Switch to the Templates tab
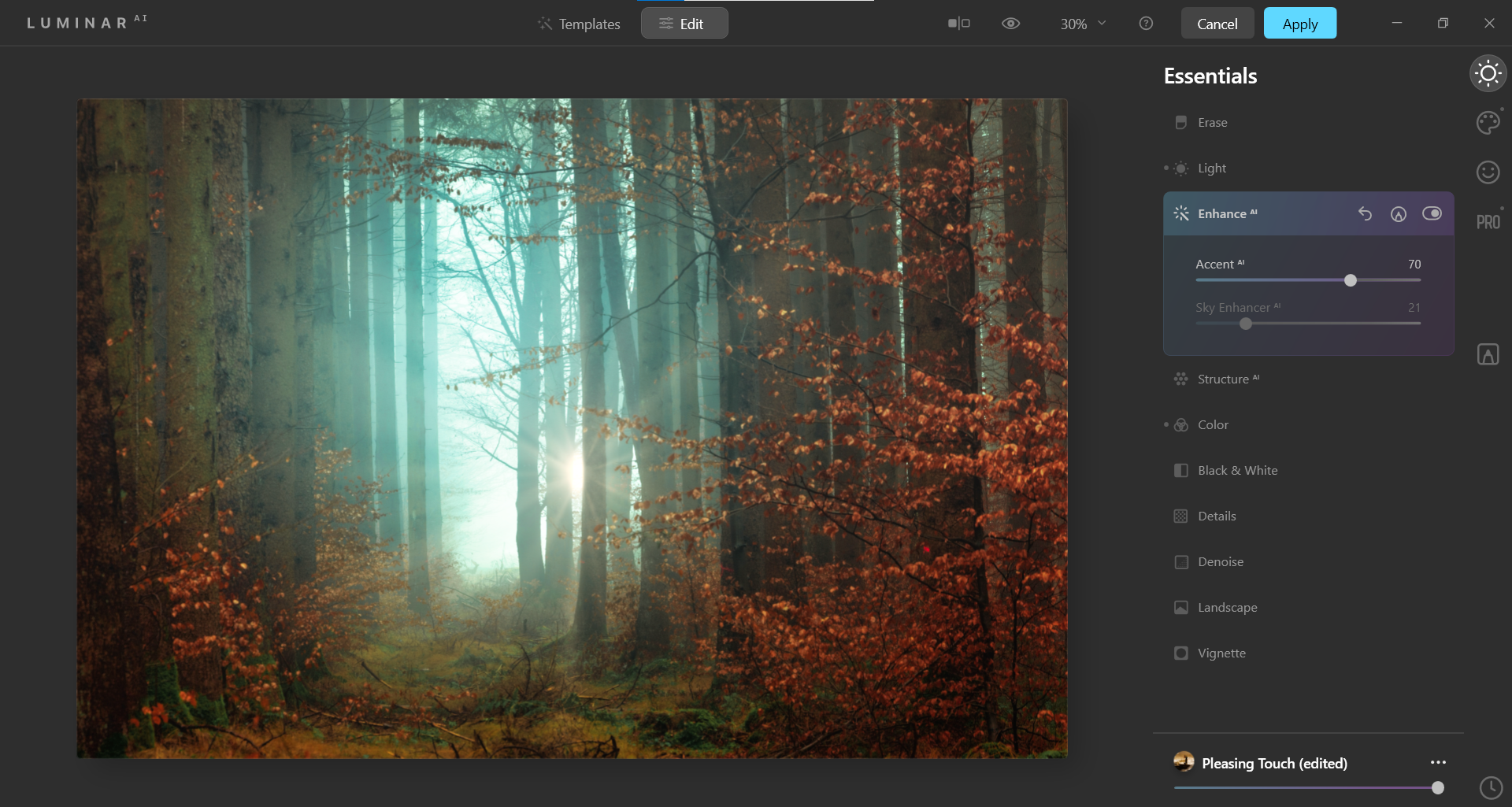 (579, 24)
